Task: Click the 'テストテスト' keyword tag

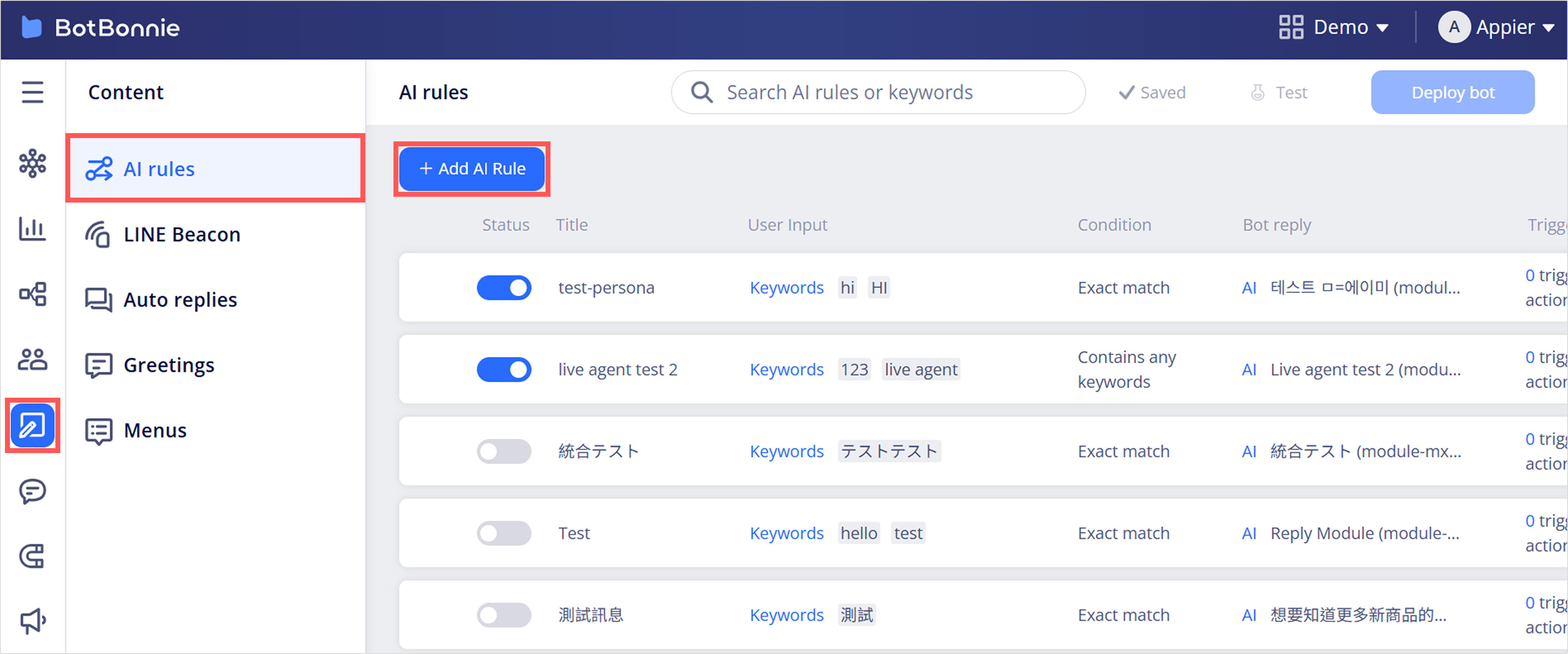Action: point(889,451)
